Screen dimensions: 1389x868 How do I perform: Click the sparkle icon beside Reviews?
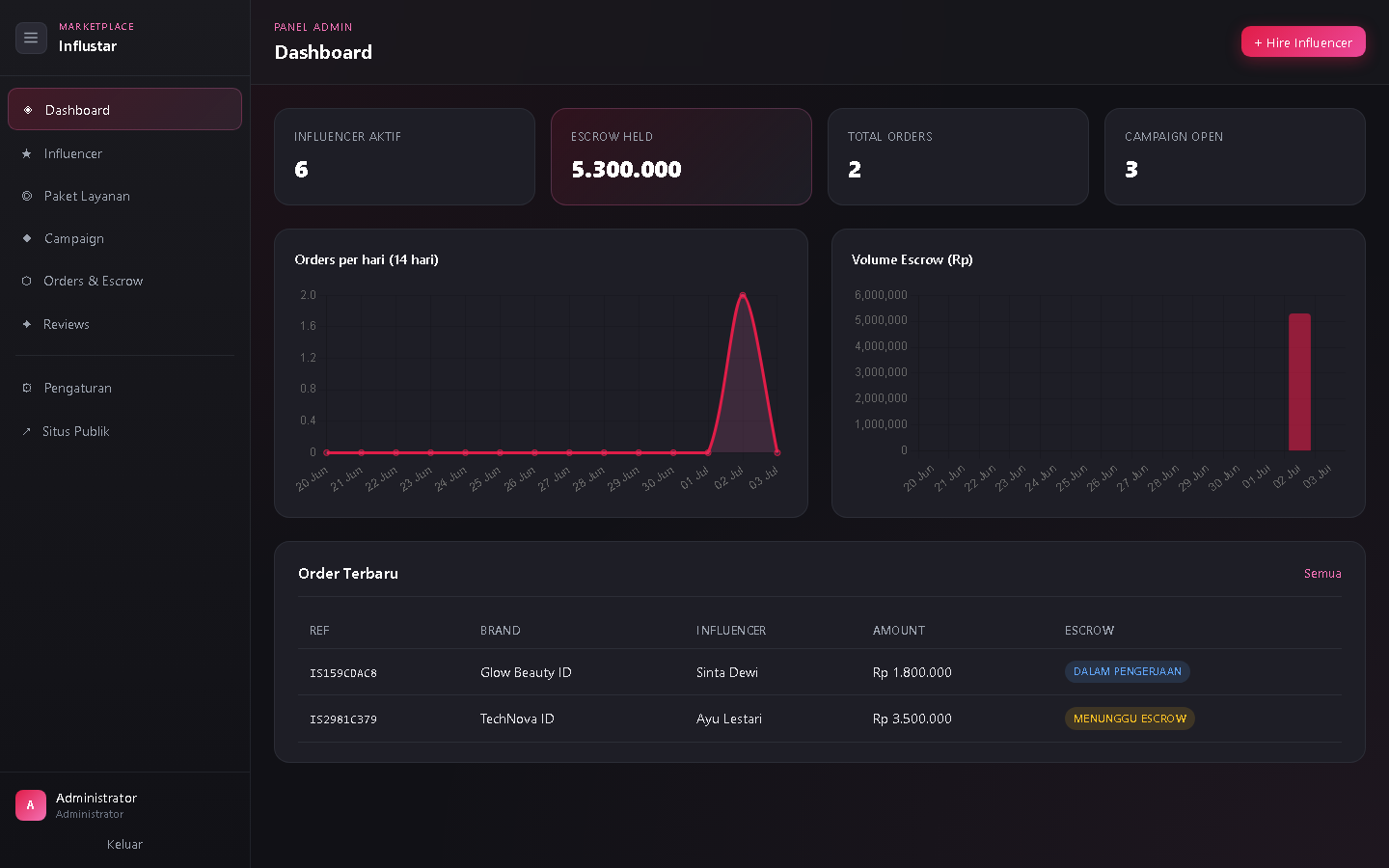27,324
